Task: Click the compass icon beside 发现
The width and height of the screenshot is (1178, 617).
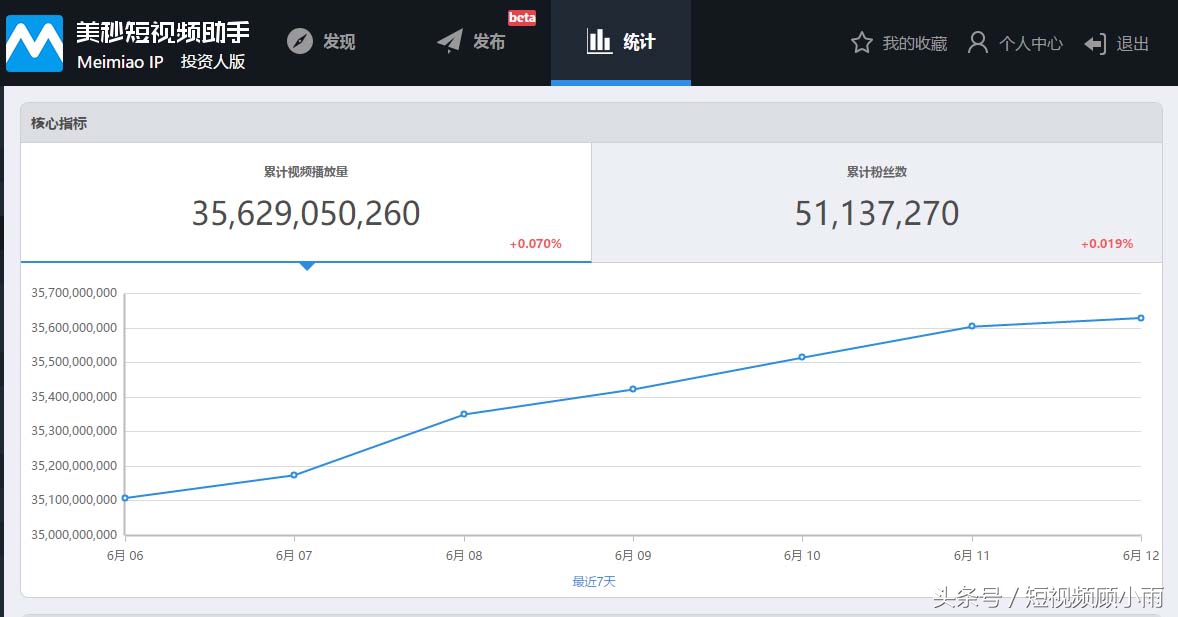Action: pos(300,42)
